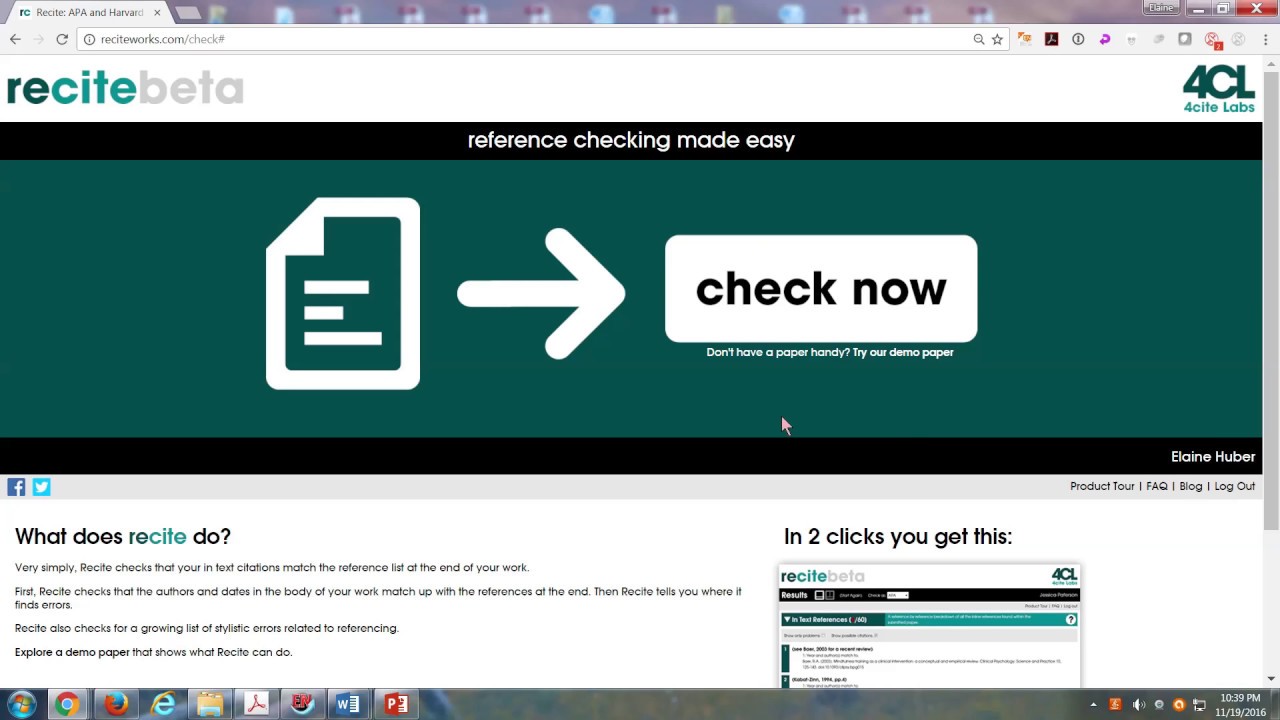
Task: Open the Facebook page icon
Action: (x=16, y=487)
